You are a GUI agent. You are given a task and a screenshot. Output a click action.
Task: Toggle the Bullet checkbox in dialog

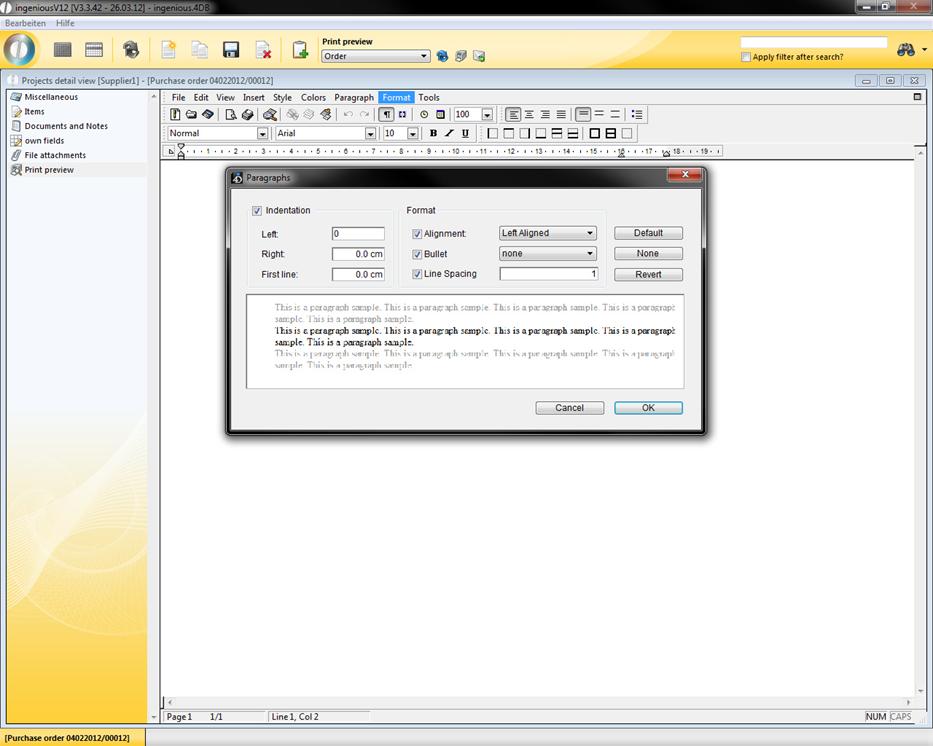point(417,254)
